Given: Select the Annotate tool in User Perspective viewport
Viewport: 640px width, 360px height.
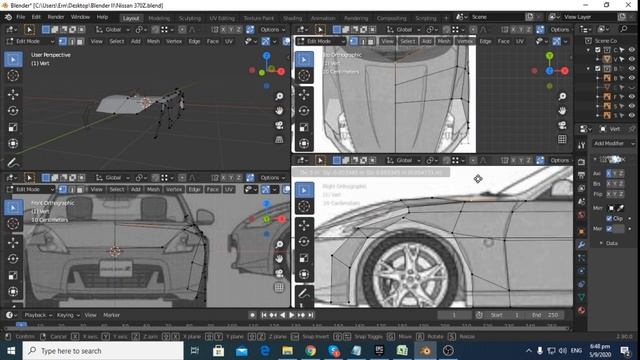Looking at the screenshot, I should tap(13, 162).
